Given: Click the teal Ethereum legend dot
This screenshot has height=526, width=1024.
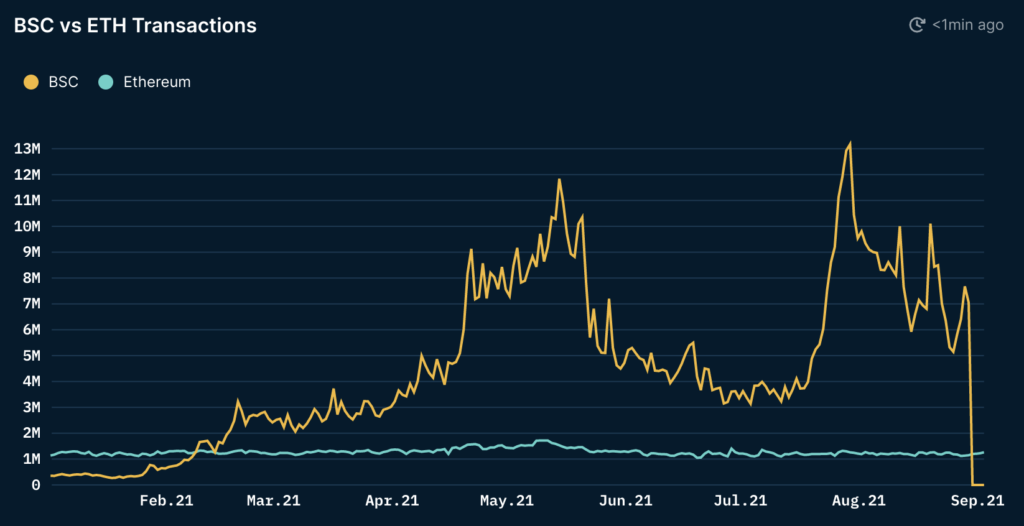Looking at the screenshot, I should point(106,82).
